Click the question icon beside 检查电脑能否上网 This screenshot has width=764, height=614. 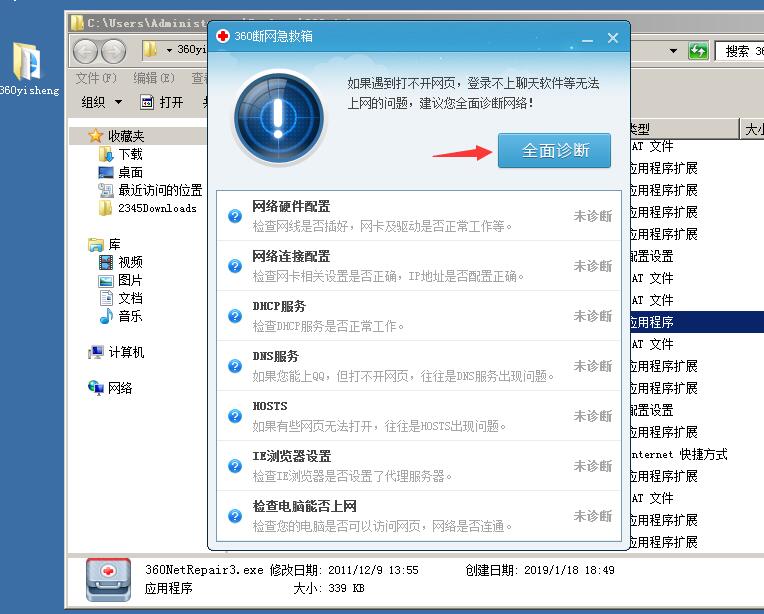tap(235, 516)
